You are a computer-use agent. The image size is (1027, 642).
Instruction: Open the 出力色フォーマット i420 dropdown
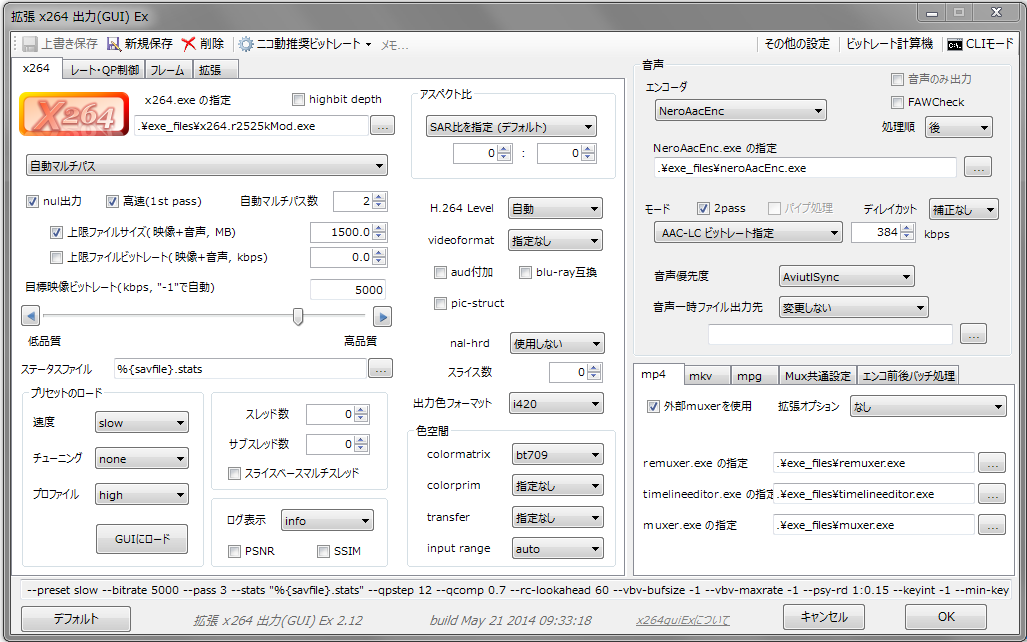click(x=557, y=404)
